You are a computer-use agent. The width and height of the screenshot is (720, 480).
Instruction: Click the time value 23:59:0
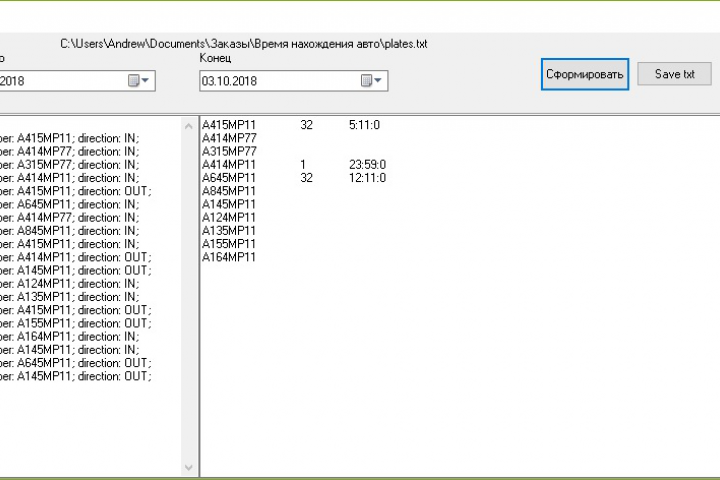(367, 164)
